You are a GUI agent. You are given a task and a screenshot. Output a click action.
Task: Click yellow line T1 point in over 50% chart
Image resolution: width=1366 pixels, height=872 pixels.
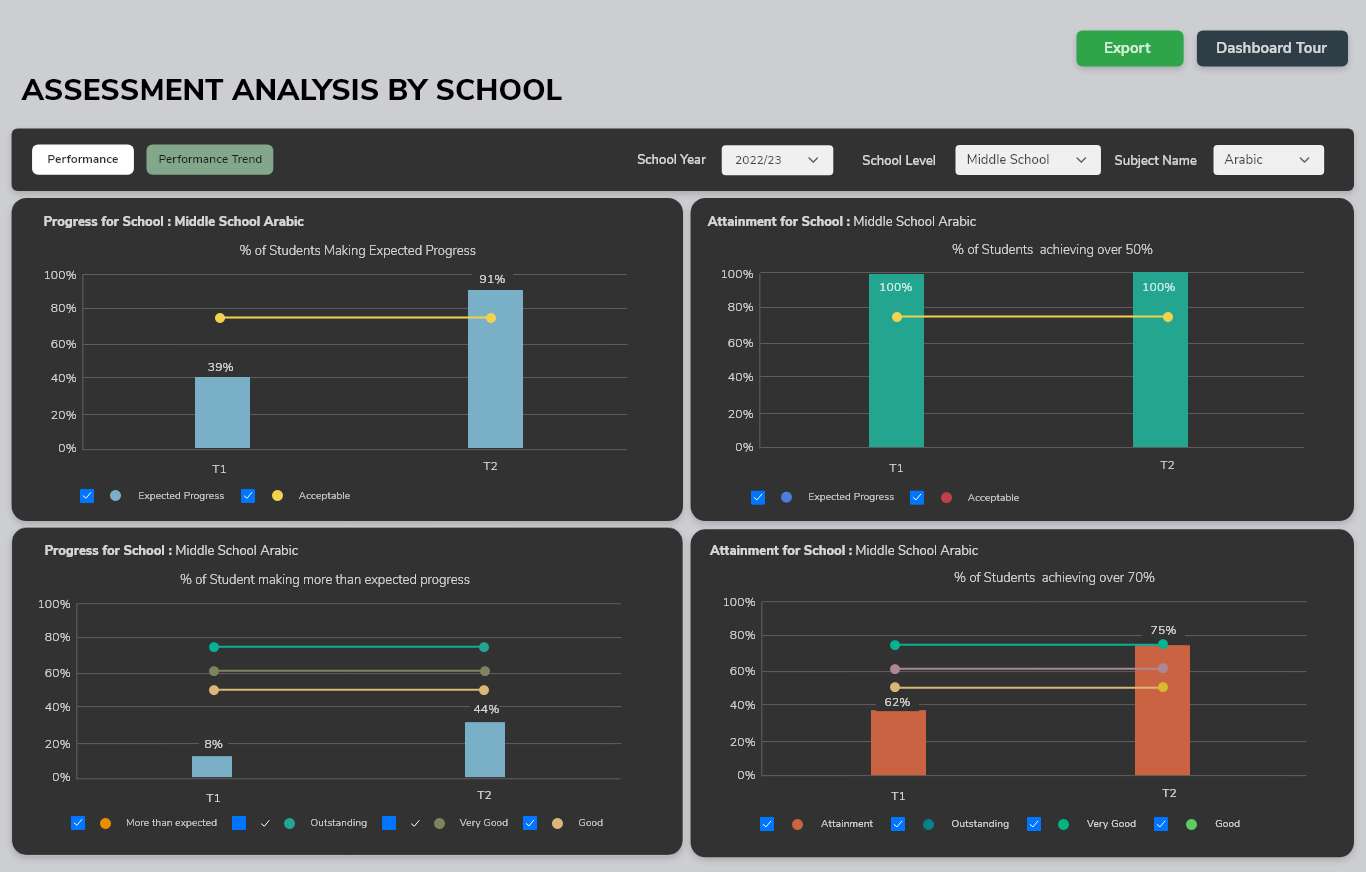(x=897, y=317)
